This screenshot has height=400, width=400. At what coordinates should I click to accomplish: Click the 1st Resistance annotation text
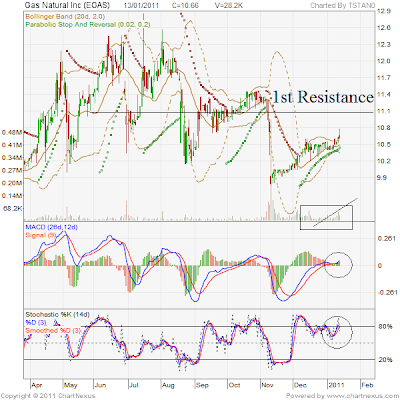pos(323,97)
